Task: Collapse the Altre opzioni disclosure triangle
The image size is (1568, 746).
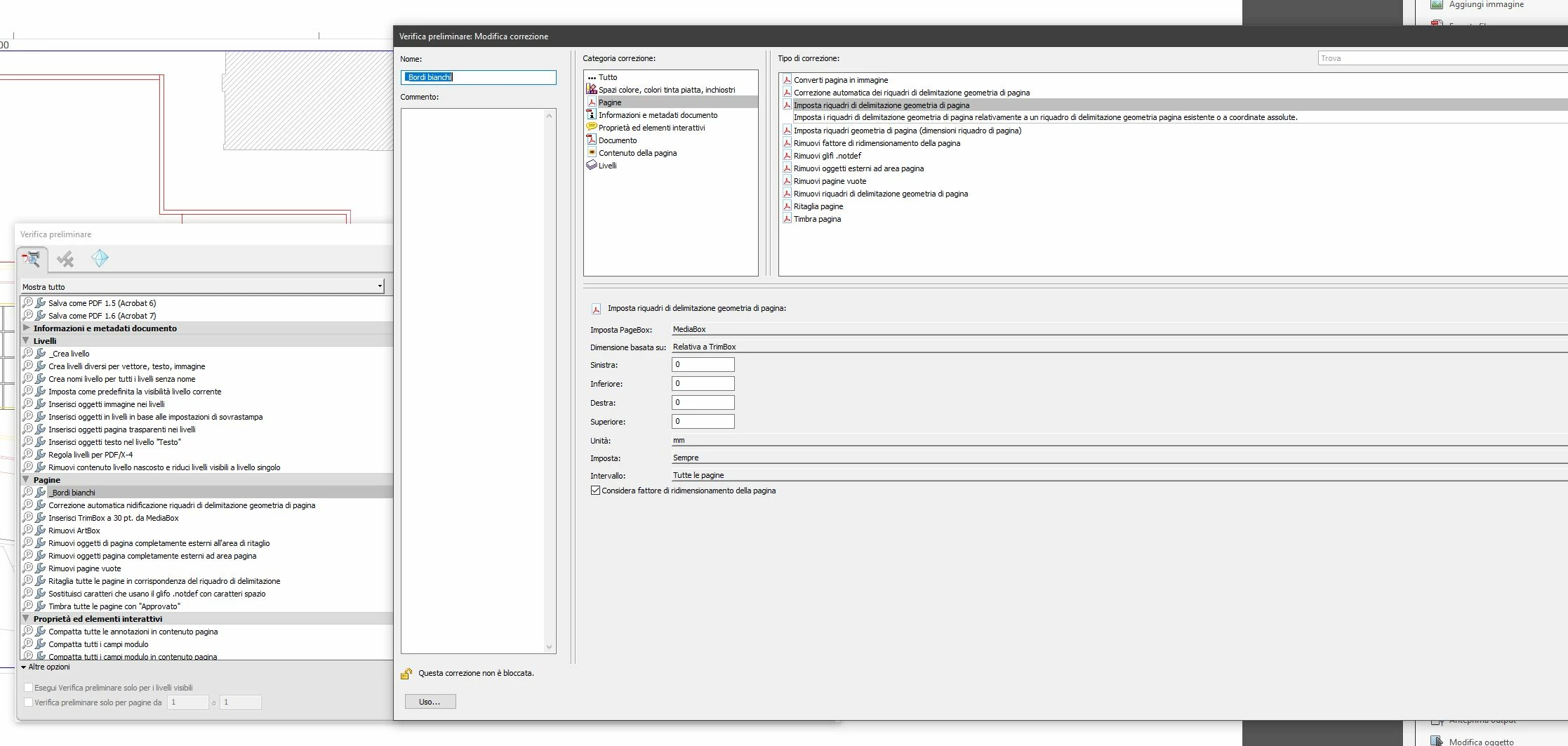Action: [23, 667]
